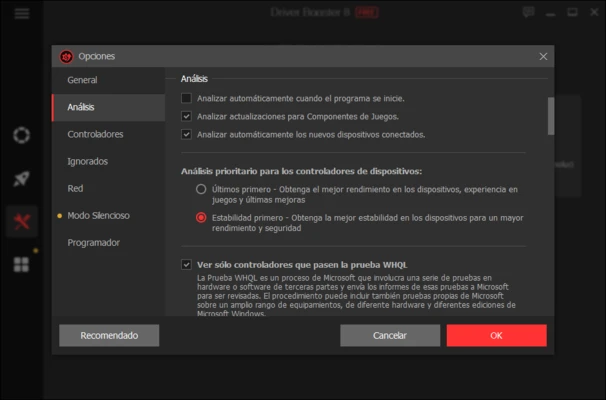
Task: Uncheck Analizar automáticamente los nuevos dispositivos conectados
Action: [186, 134]
